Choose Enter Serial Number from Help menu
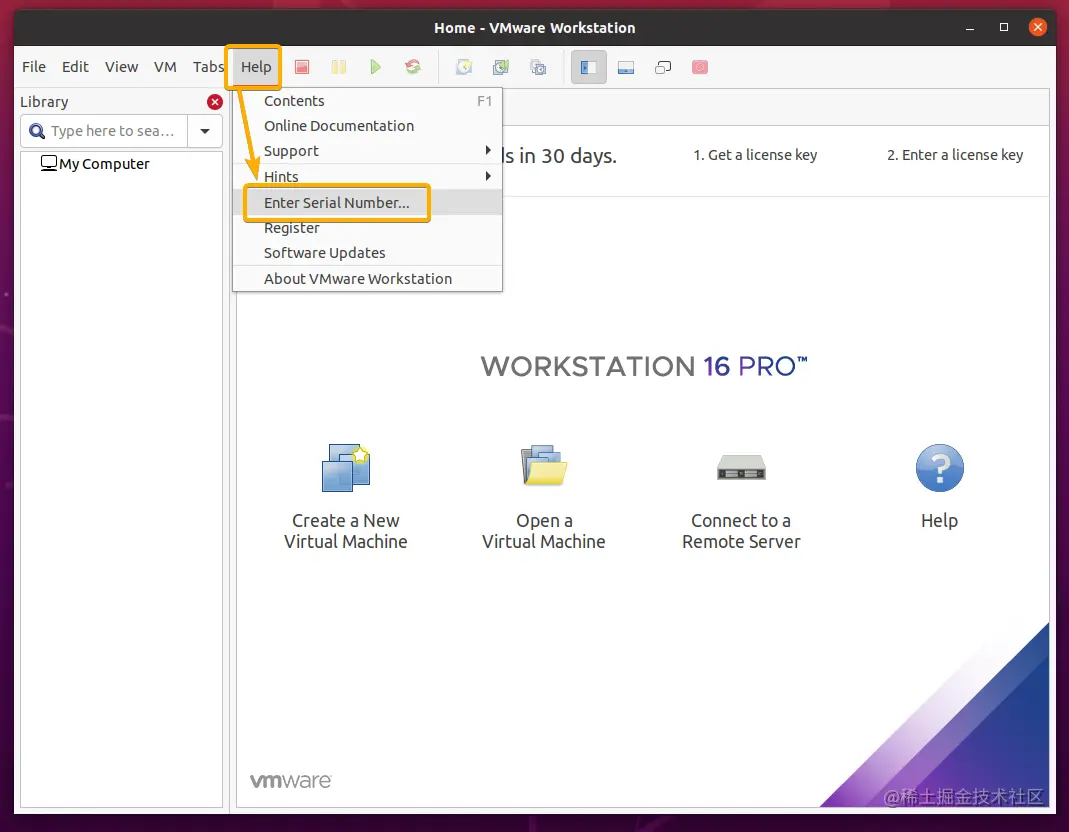The width and height of the screenshot is (1069, 832). [x=336, y=203]
